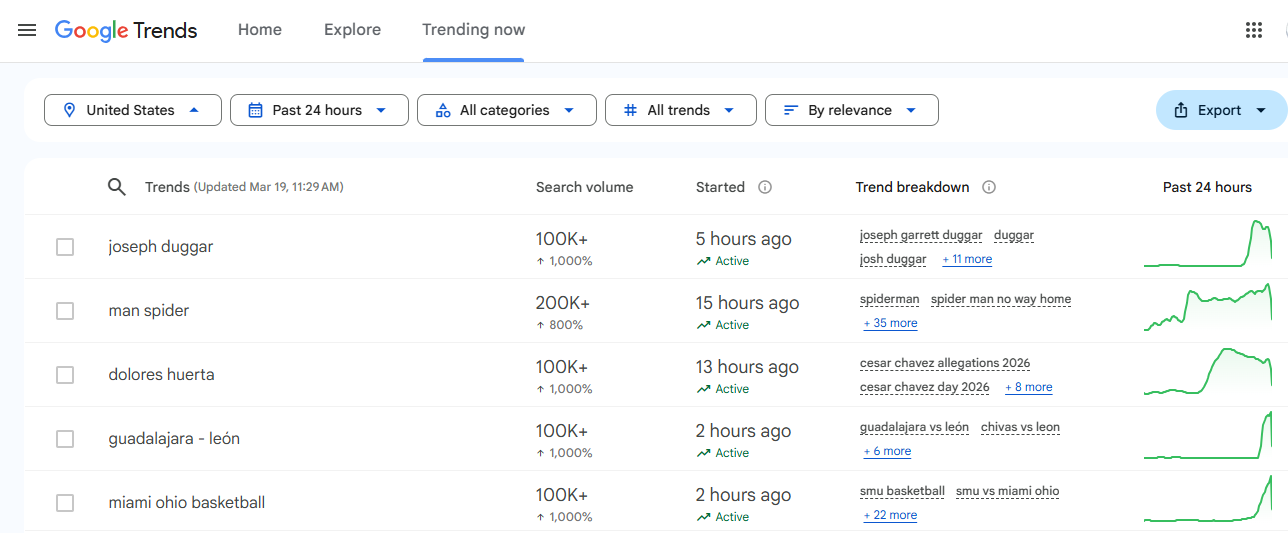Click the guadalajara - león trend title
The image size is (1288, 533).
click(x=174, y=439)
